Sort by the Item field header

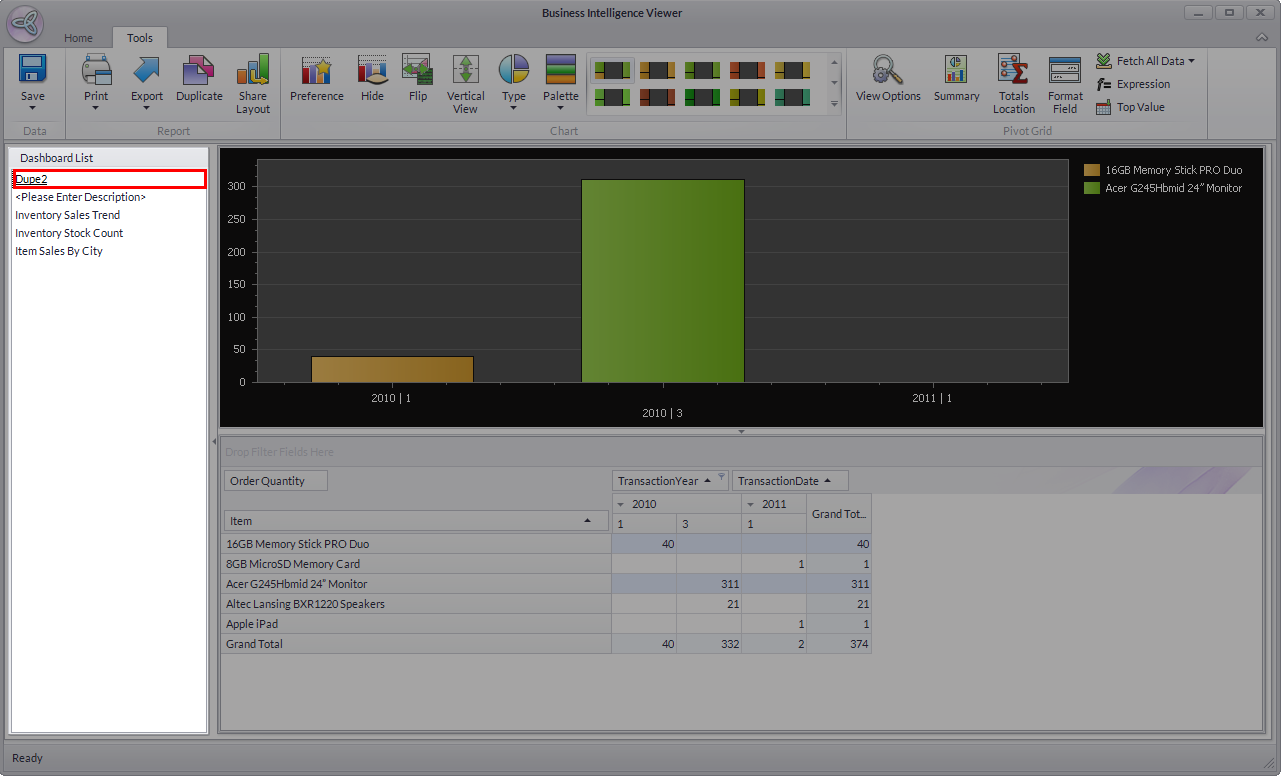tap(416, 521)
